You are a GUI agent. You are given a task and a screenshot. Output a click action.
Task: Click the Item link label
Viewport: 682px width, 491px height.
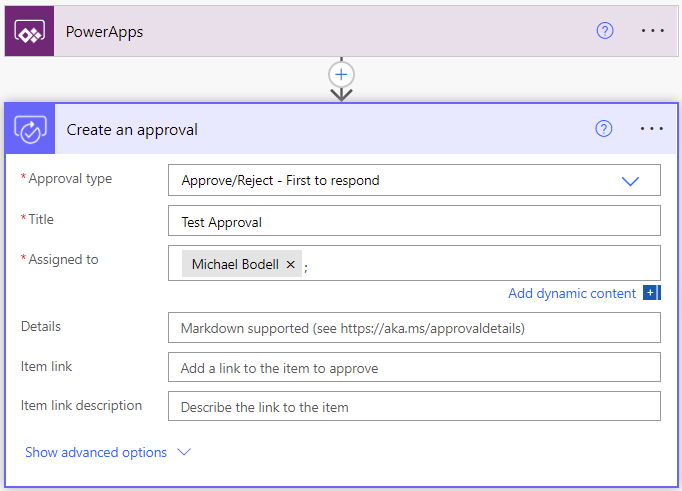(47, 367)
